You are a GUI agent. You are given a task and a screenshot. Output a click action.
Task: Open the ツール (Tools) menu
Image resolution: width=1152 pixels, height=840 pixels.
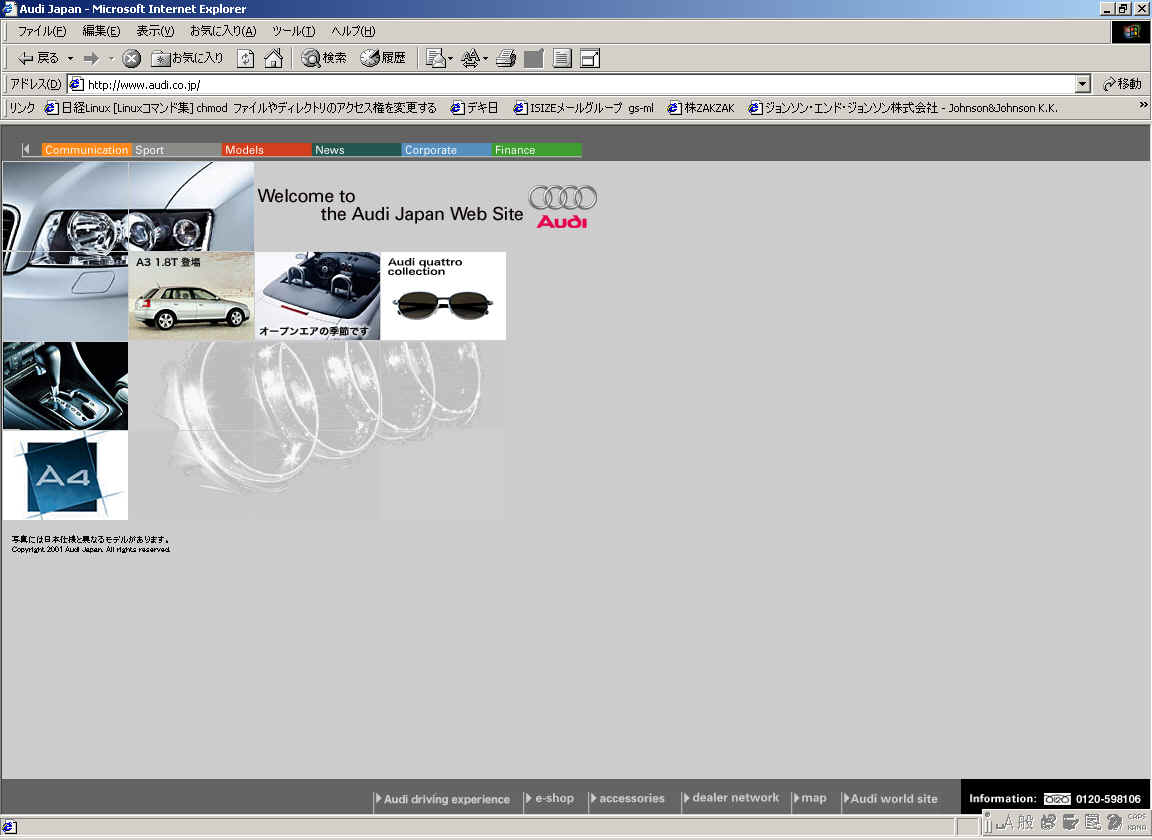pyautogui.click(x=293, y=31)
